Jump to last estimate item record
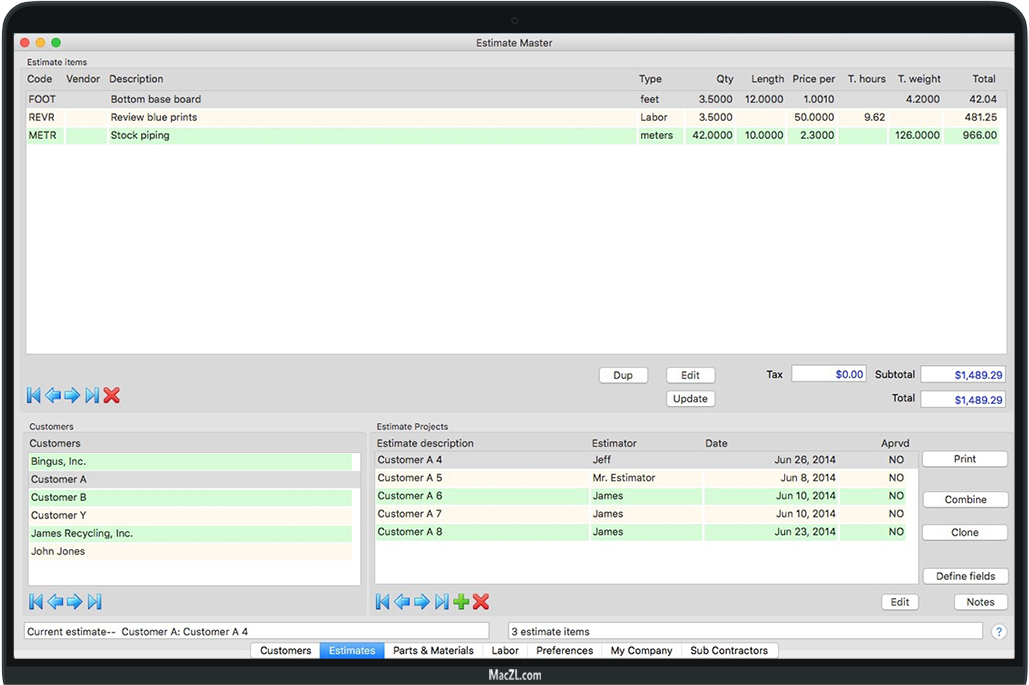1029x685 pixels. [92, 396]
